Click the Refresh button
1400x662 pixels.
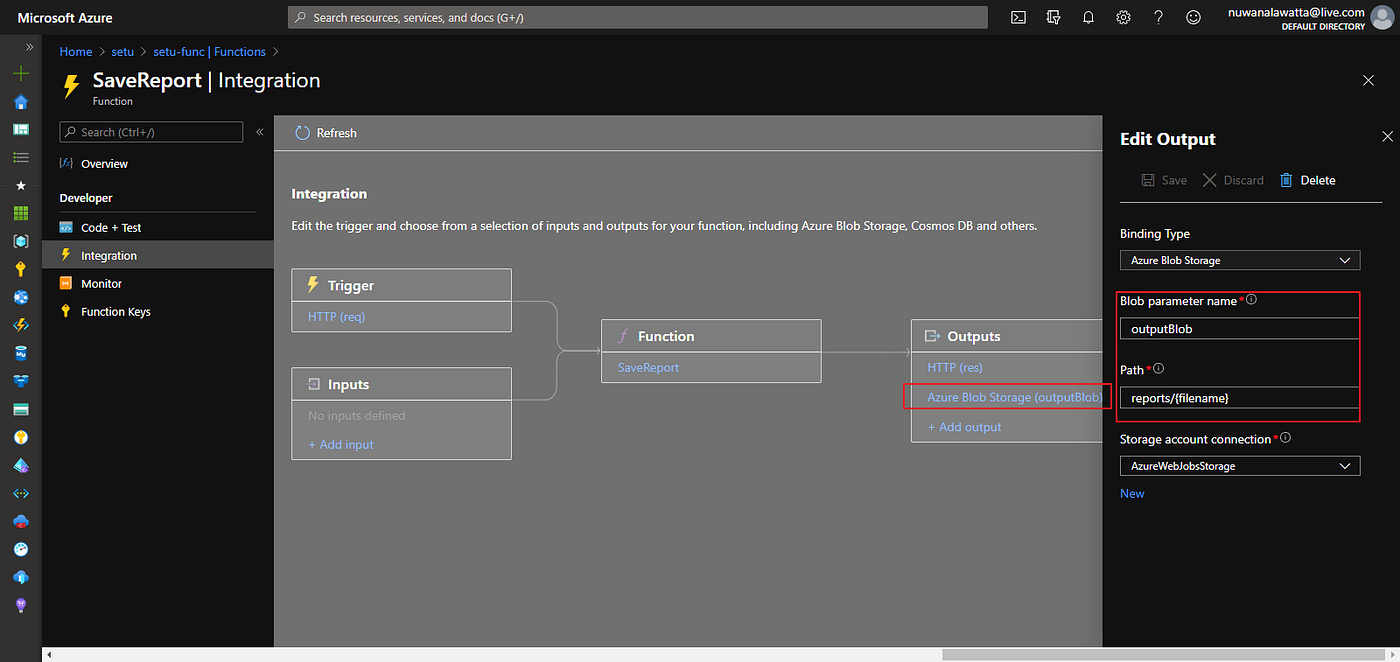[326, 133]
